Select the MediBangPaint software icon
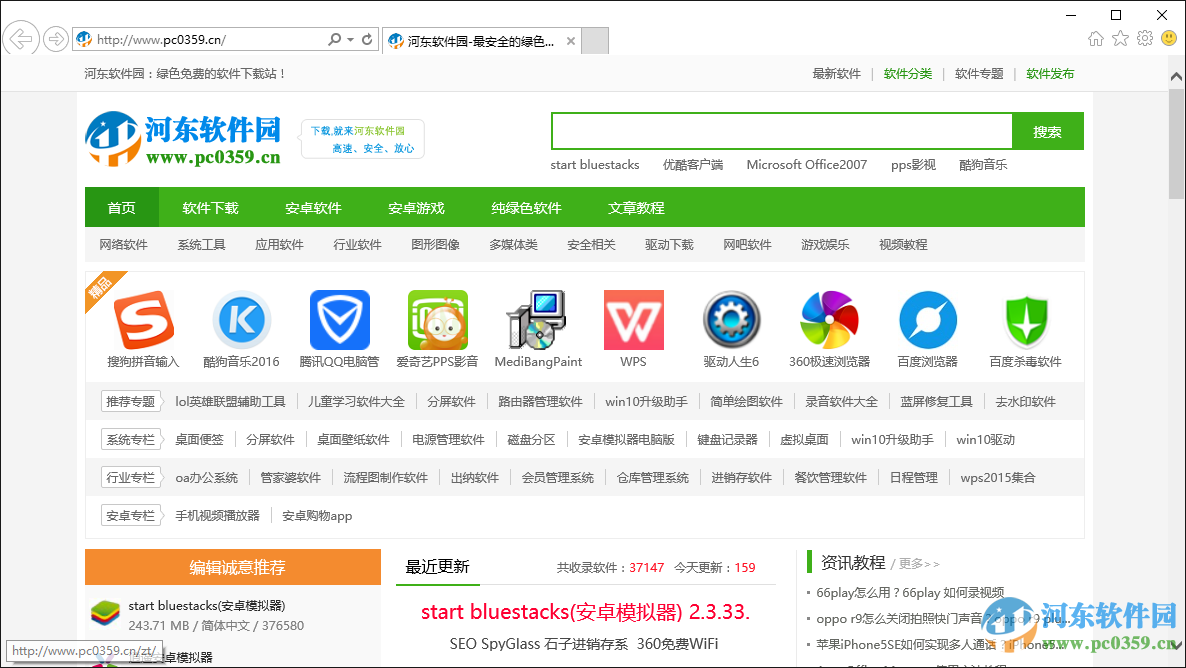1186x668 pixels. point(537,318)
